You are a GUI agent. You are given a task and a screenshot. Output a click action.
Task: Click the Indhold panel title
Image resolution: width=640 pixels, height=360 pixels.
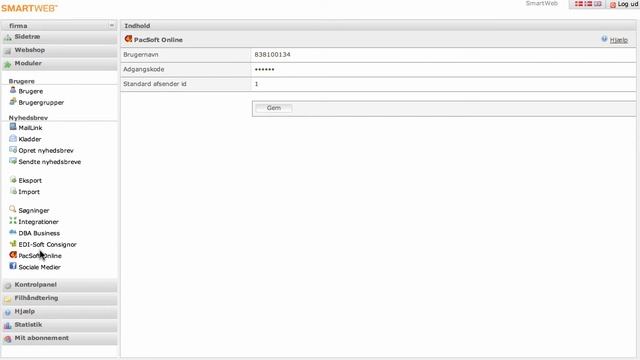[x=137, y=26]
